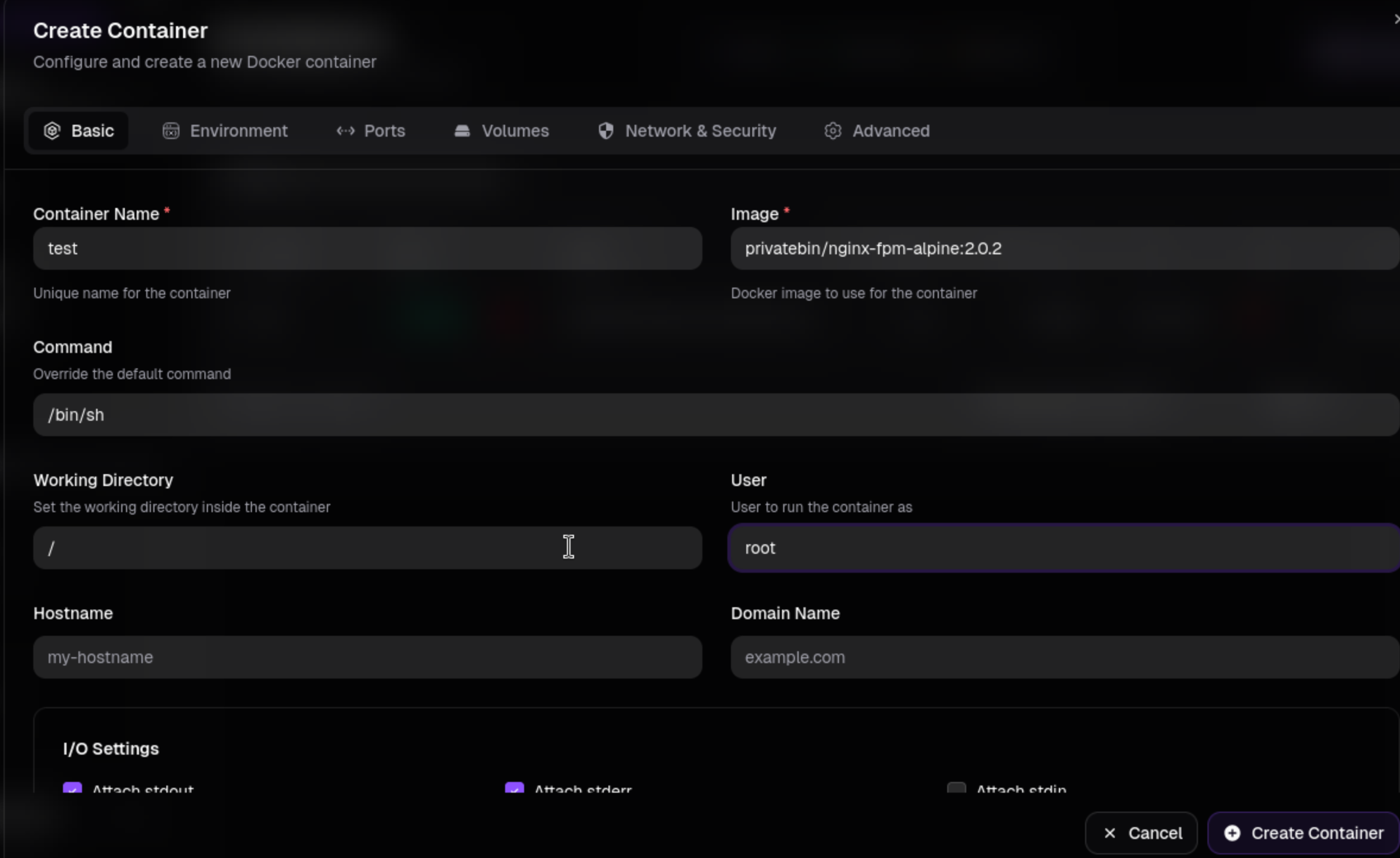Viewport: 1400px width, 858px height.
Task: Focus the Container Name field containing test
Action: [x=367, y=248]
